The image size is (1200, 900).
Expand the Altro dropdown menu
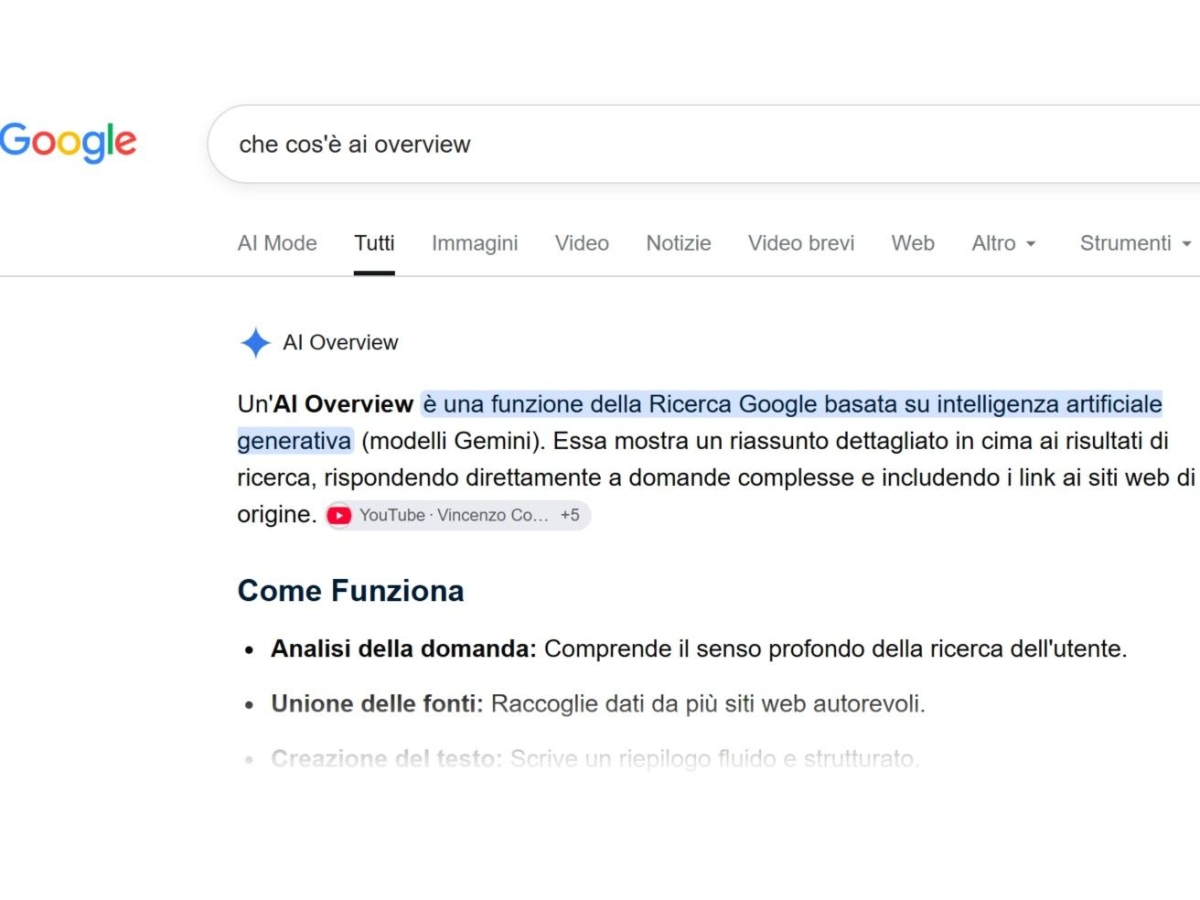[1004, 243]
